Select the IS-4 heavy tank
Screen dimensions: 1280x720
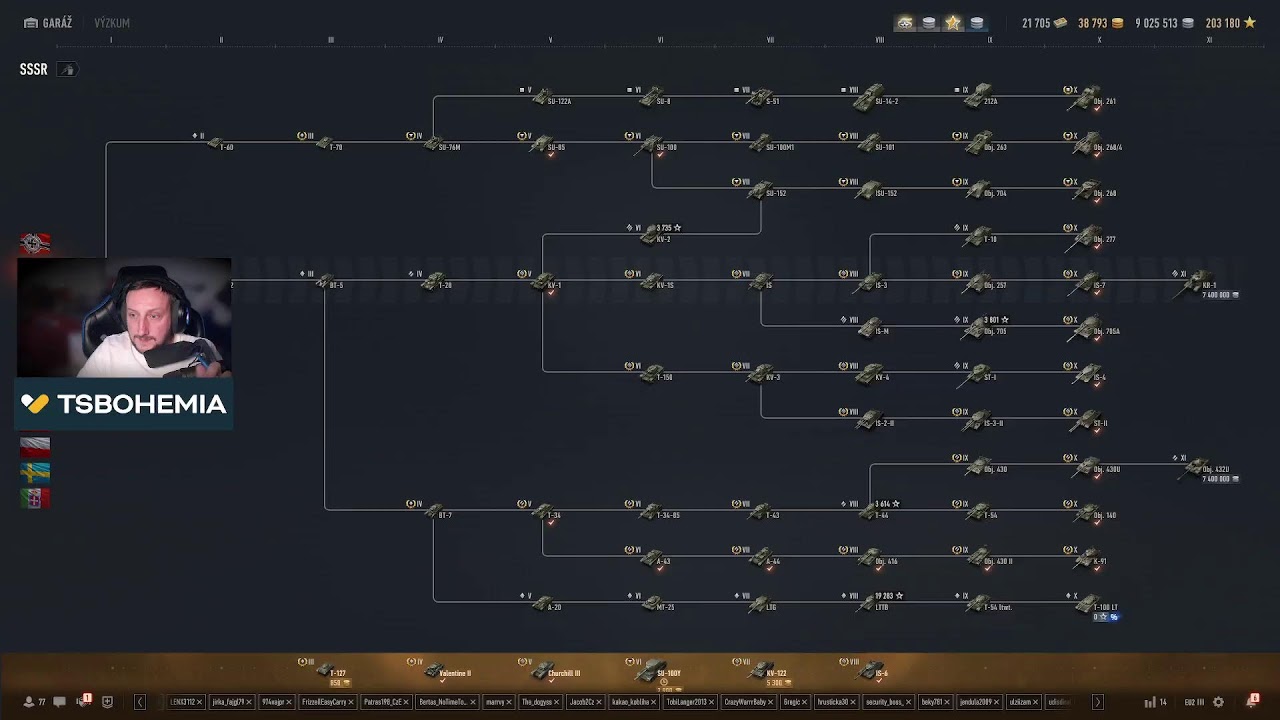1088,374
